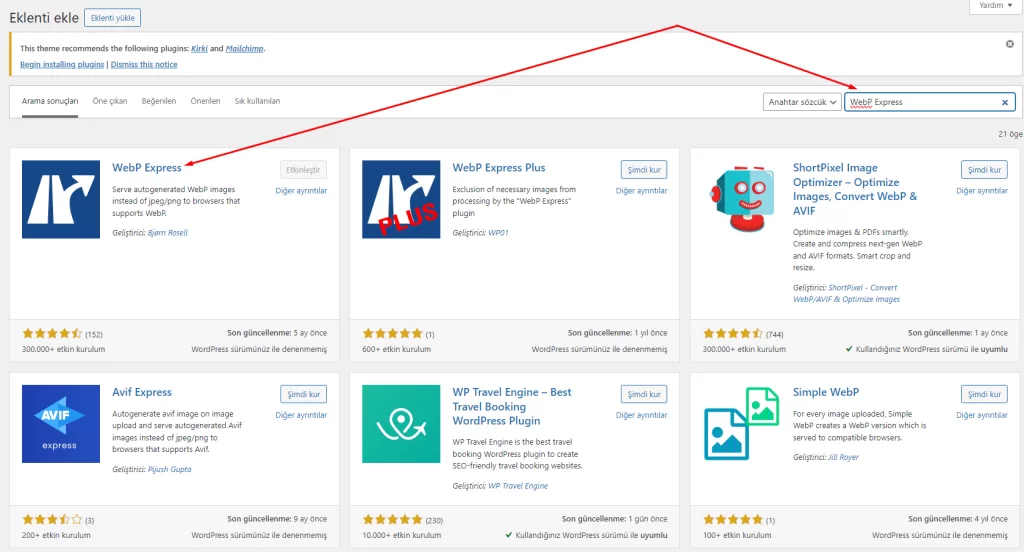Open Diğer ayrıntılar for WP Travel Engine
Image resolution: width=1024 pixels, height=552 pixels.
[x=641, y=415]
